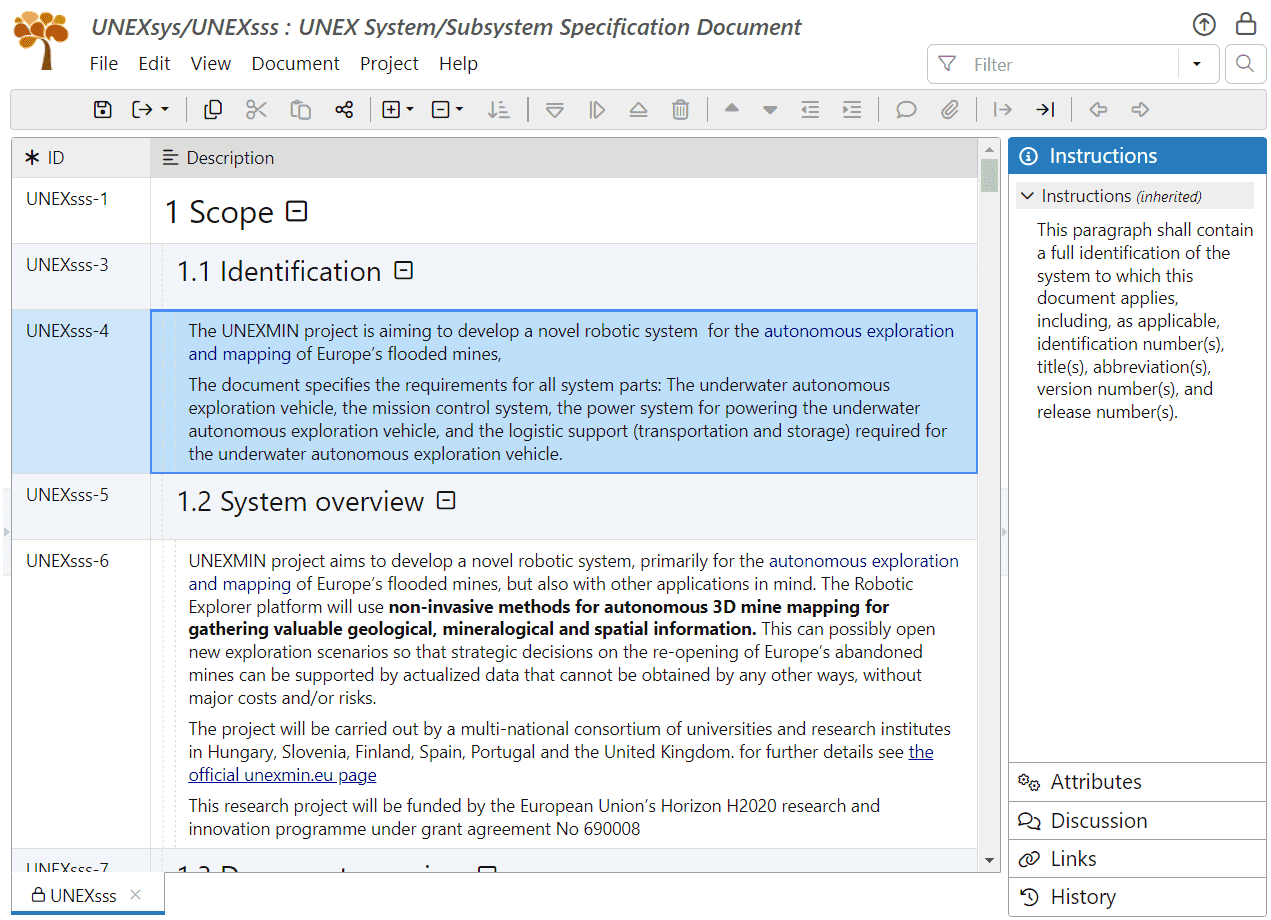Click the solid up arrow icon
This screenshot has width=1271, height=920.
(x=732, y=109)
